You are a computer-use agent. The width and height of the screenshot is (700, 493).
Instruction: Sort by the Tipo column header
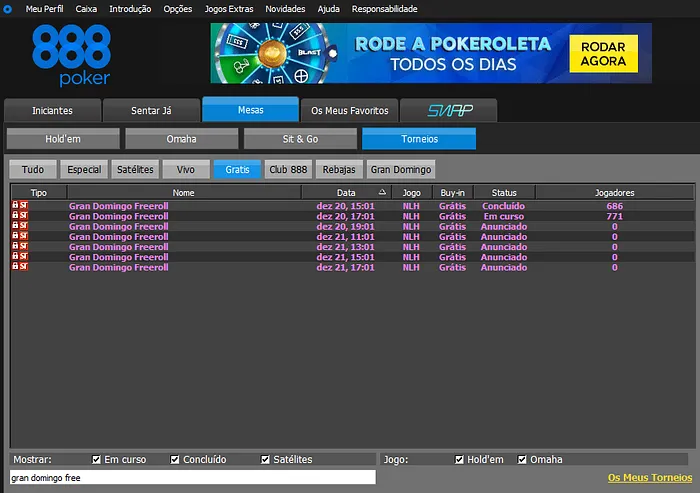[x=39, y=192]
